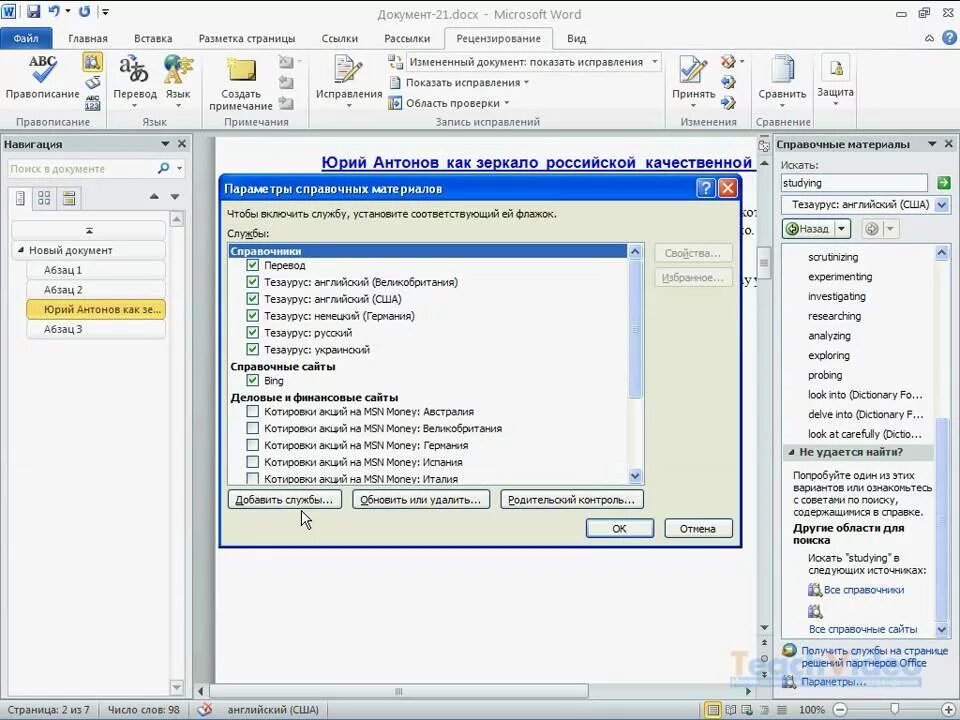The image size is (960, 720).
Task: Open the Навигация pane options arrow
Action: [x=165, y=144]
